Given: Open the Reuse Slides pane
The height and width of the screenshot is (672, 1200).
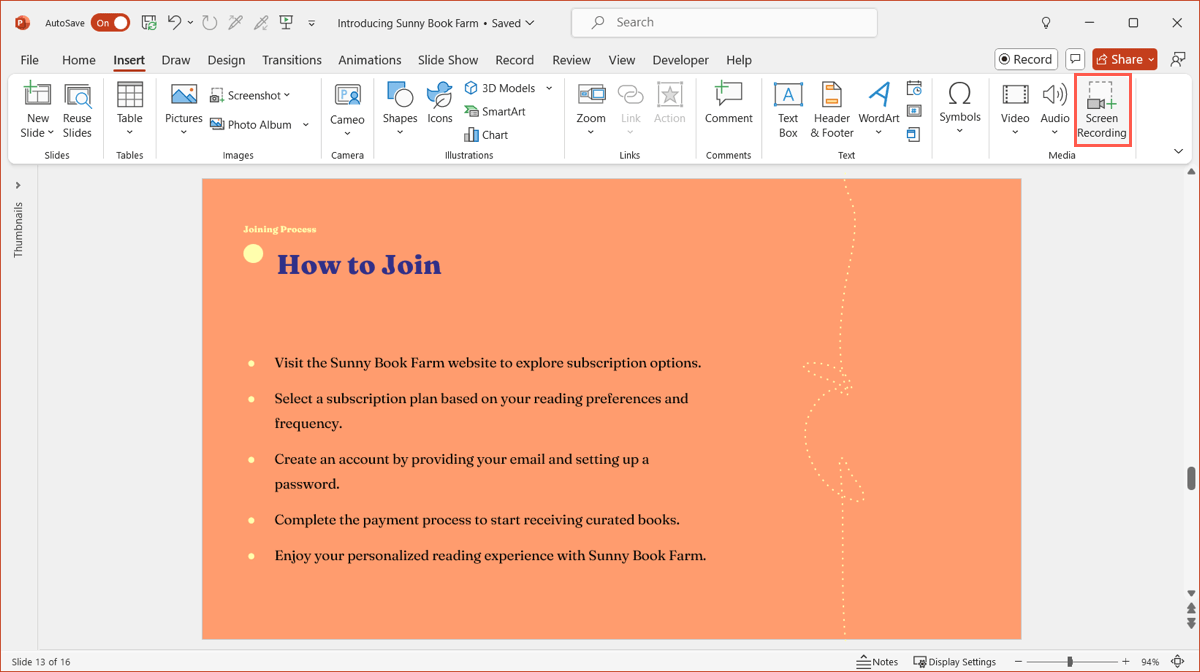Looking at the screenshot, I should (77, 111).
